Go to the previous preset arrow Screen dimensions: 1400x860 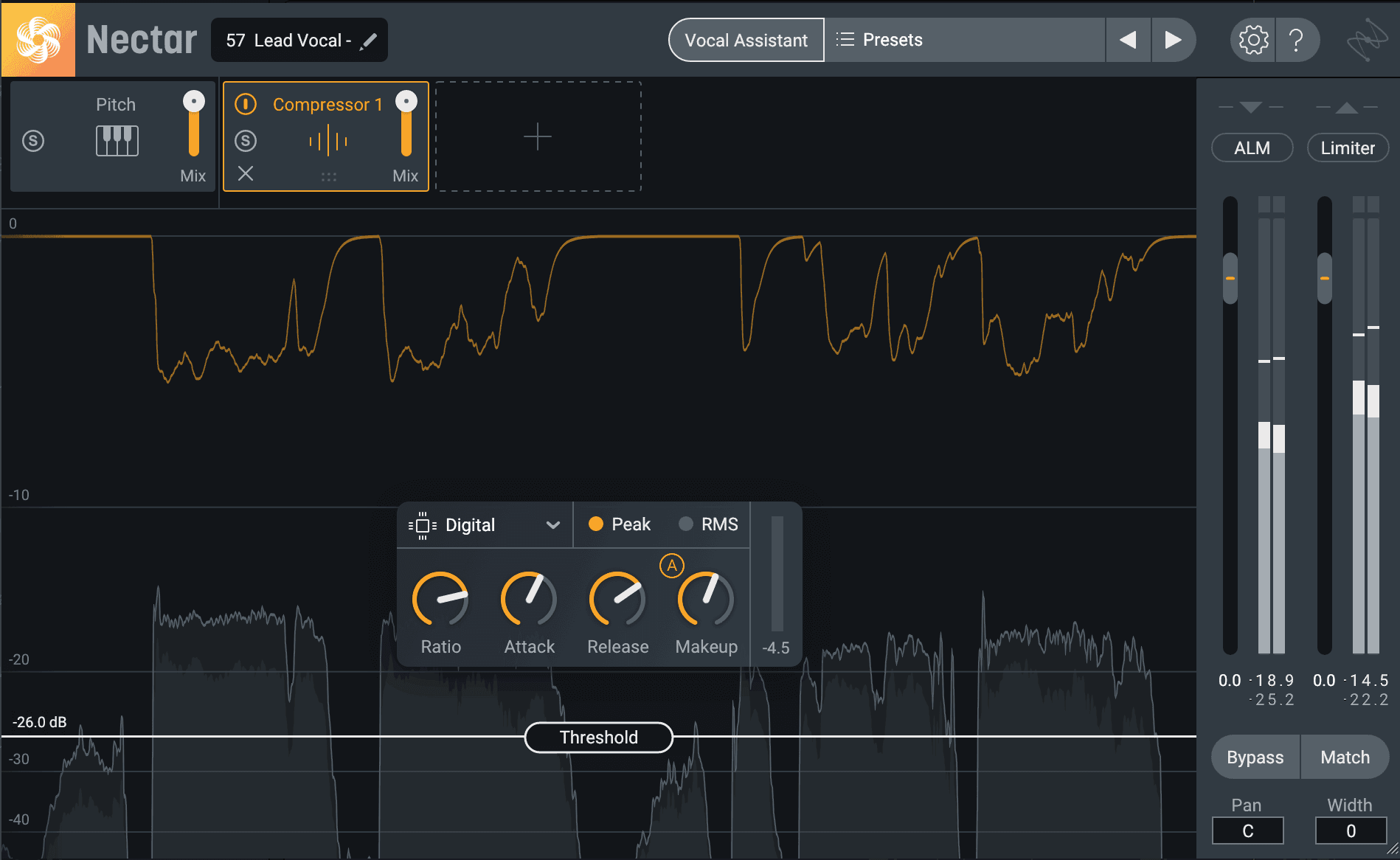click(x=1128, y=40)
